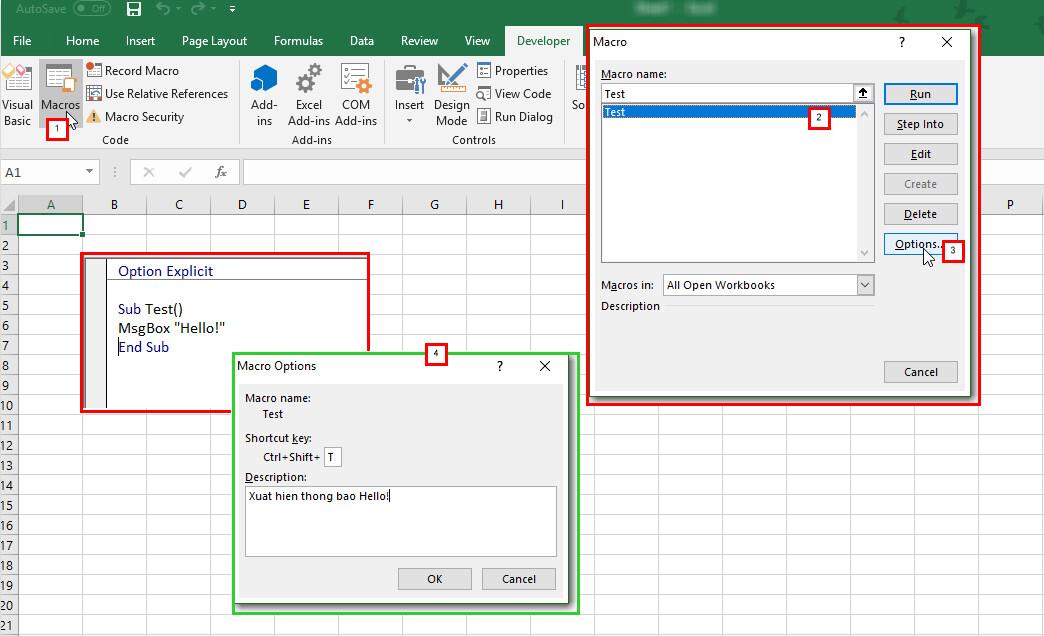Click the Shortcut key field
Image resolution: width=1044 pixels, height=636 pixels.
point(332,457)
